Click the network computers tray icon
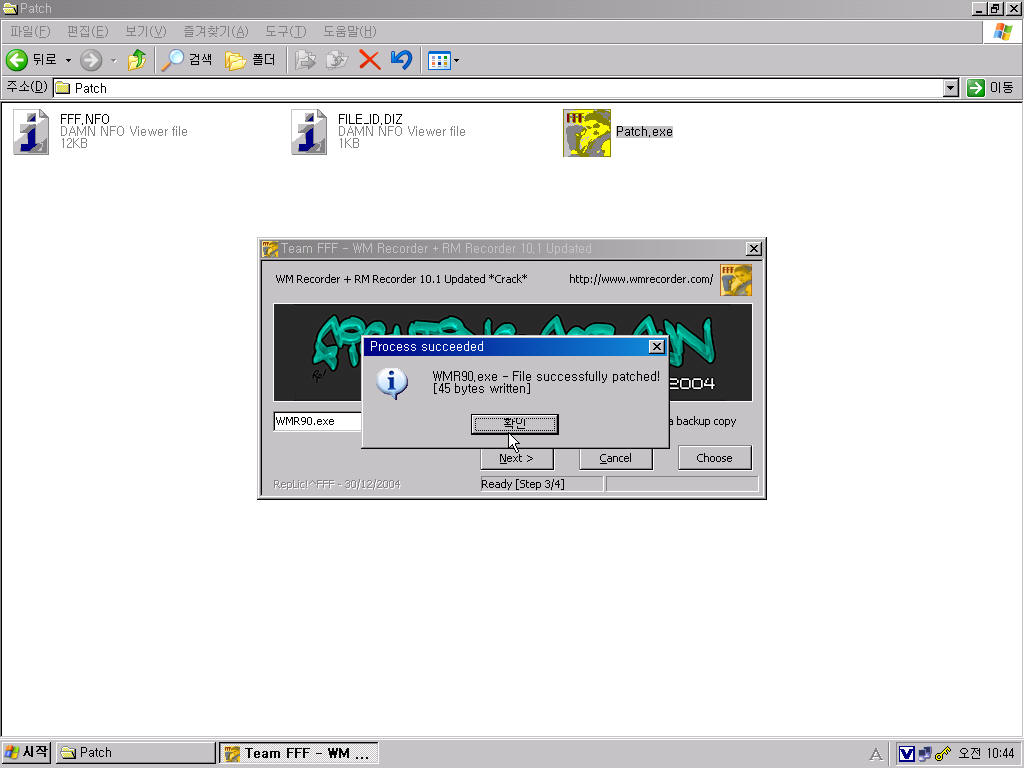Viewport: 1024px width, 768px height. point(925,754)
